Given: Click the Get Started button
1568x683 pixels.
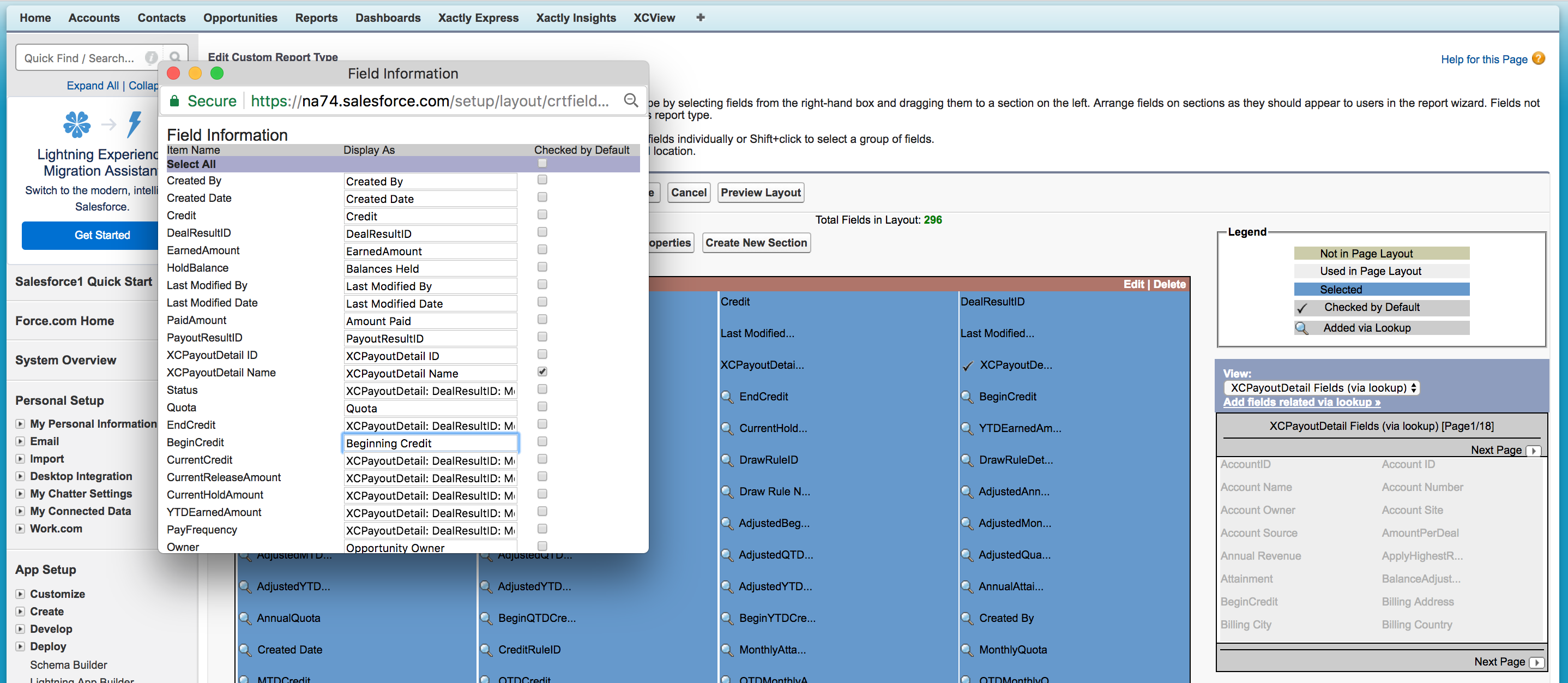Looking at the screenshot, I should coord(102,235).
